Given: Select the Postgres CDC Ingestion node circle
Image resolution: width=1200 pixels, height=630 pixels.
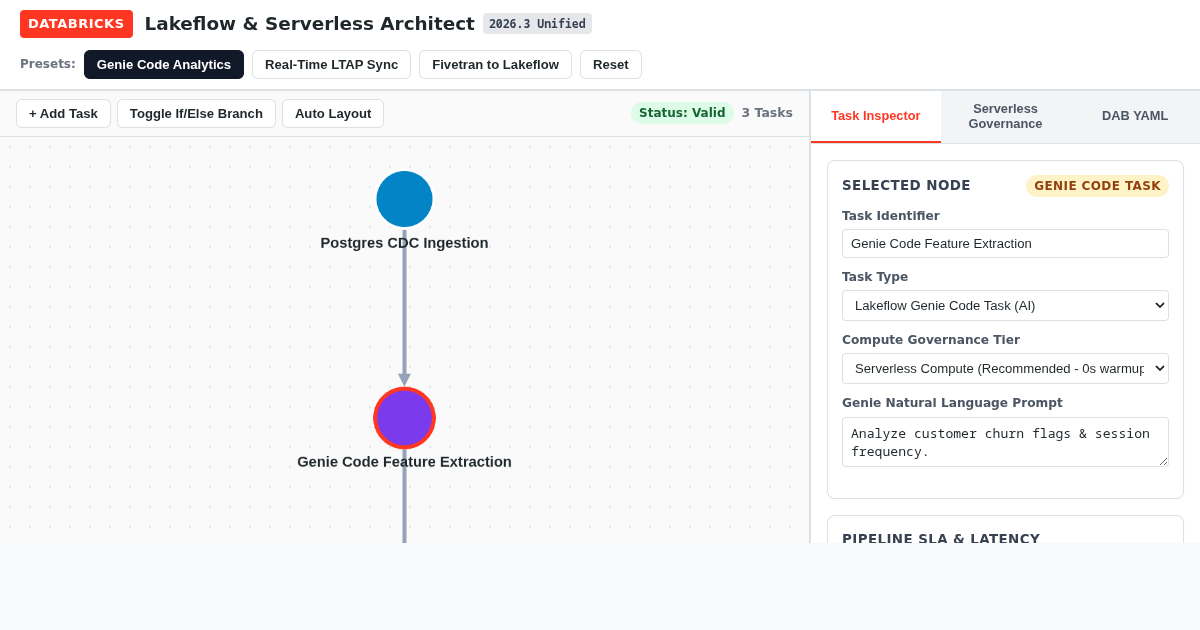Looking at the screenshot, I should click(x=404, y=199).
